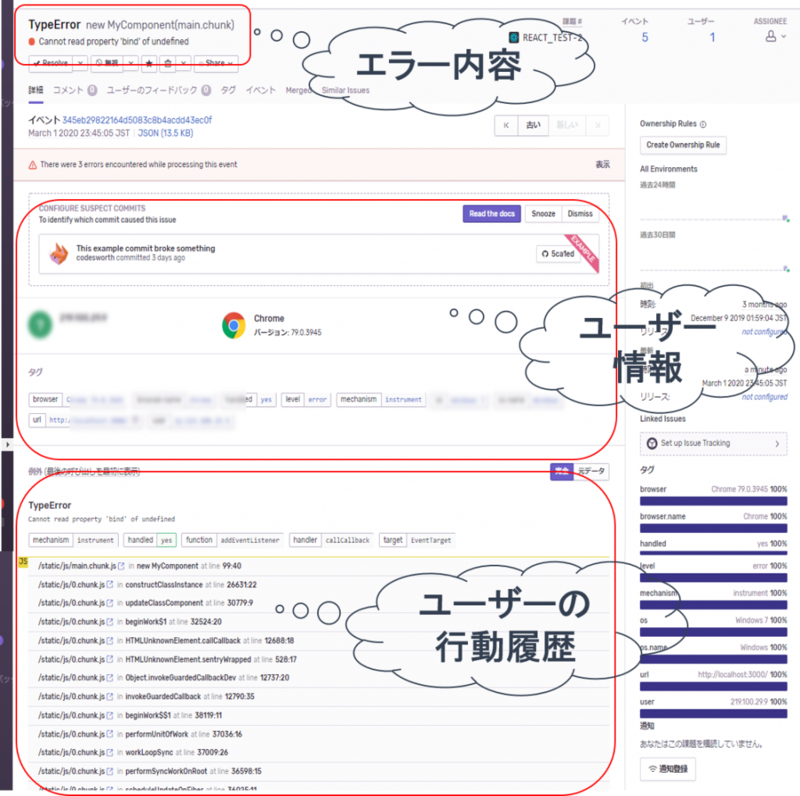Image resolution: width=800 pixels, height=796 pixels.
Task: Click the yellow JS platform badge
Action: (x=23, y=561)
